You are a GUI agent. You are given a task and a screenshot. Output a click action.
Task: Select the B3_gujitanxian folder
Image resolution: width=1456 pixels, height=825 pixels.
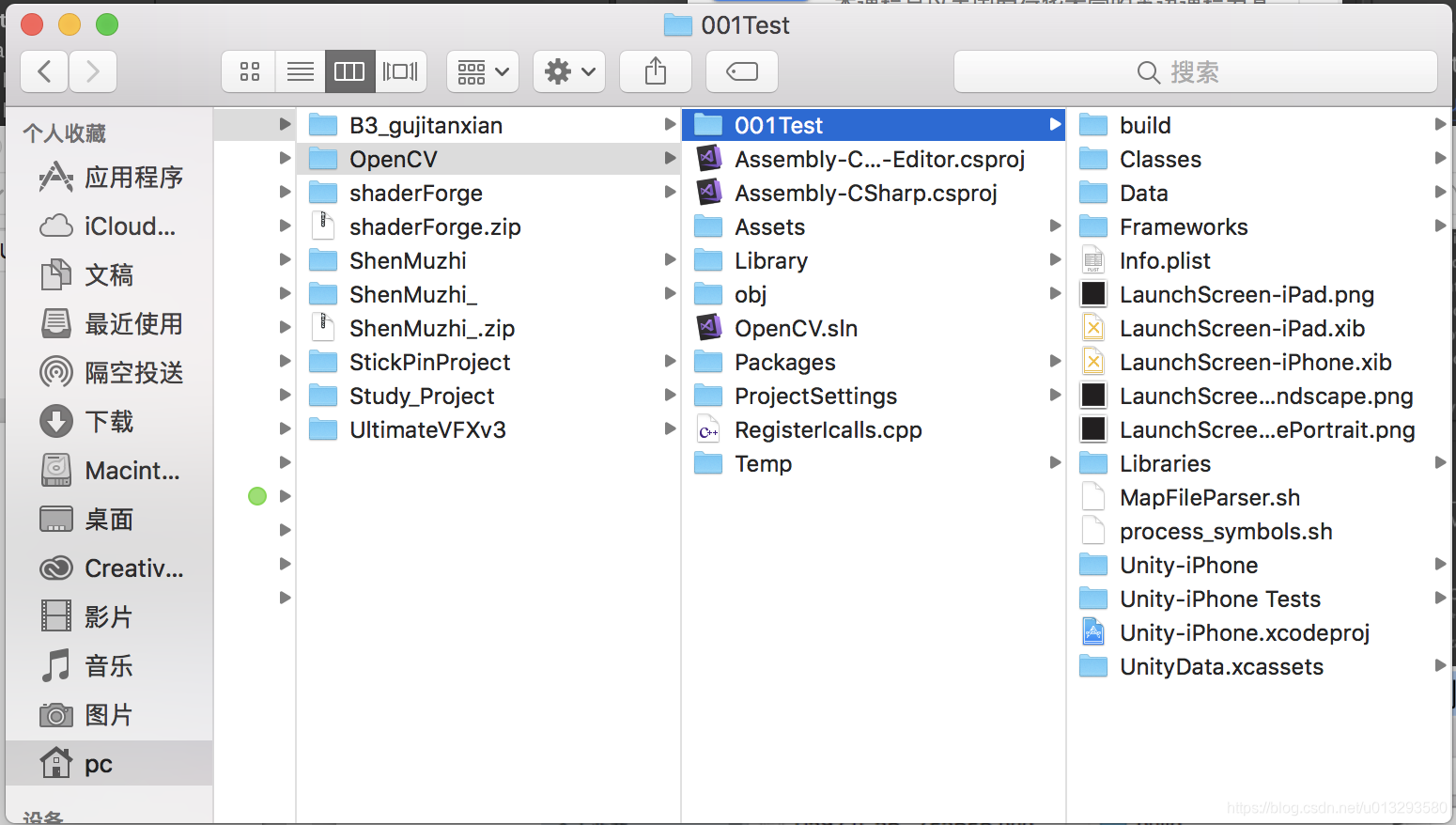tap(488, 125)
